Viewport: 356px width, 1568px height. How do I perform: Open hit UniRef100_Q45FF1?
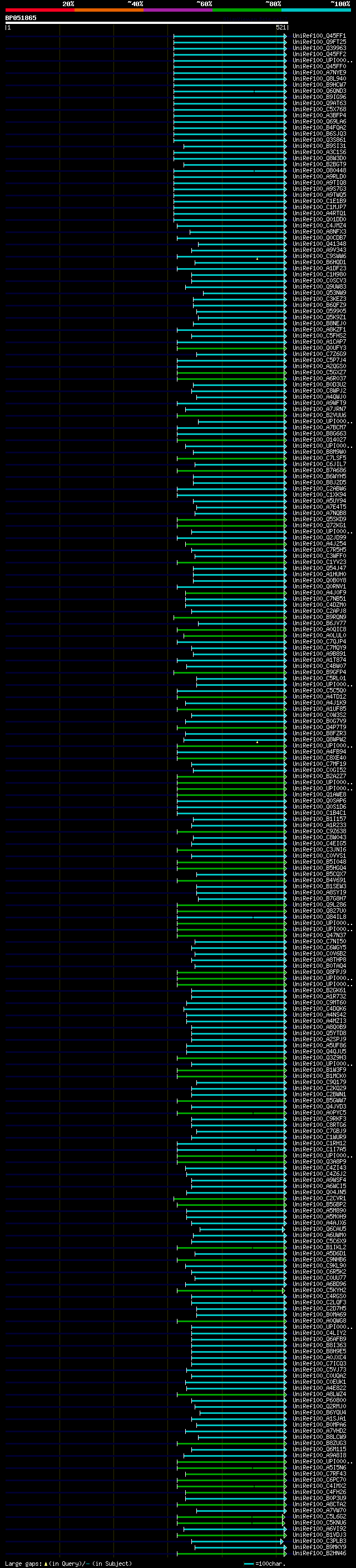click(x=319, y=36)
